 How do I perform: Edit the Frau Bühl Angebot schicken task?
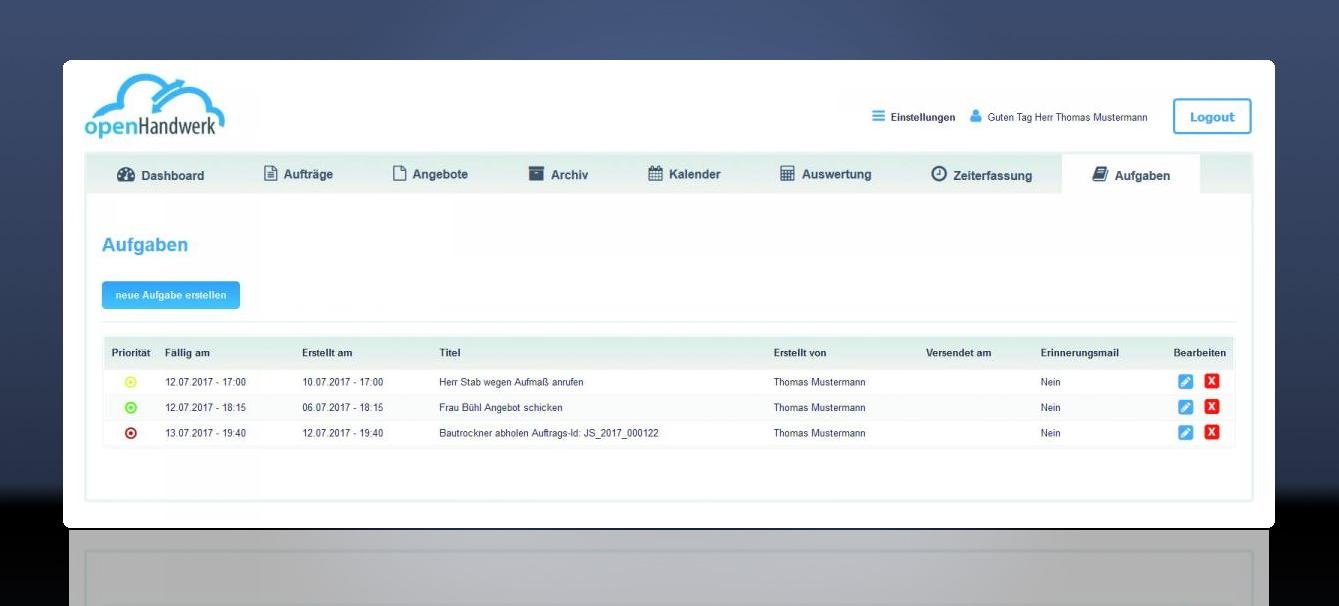pyautogui.click(x=1186, y=407)
